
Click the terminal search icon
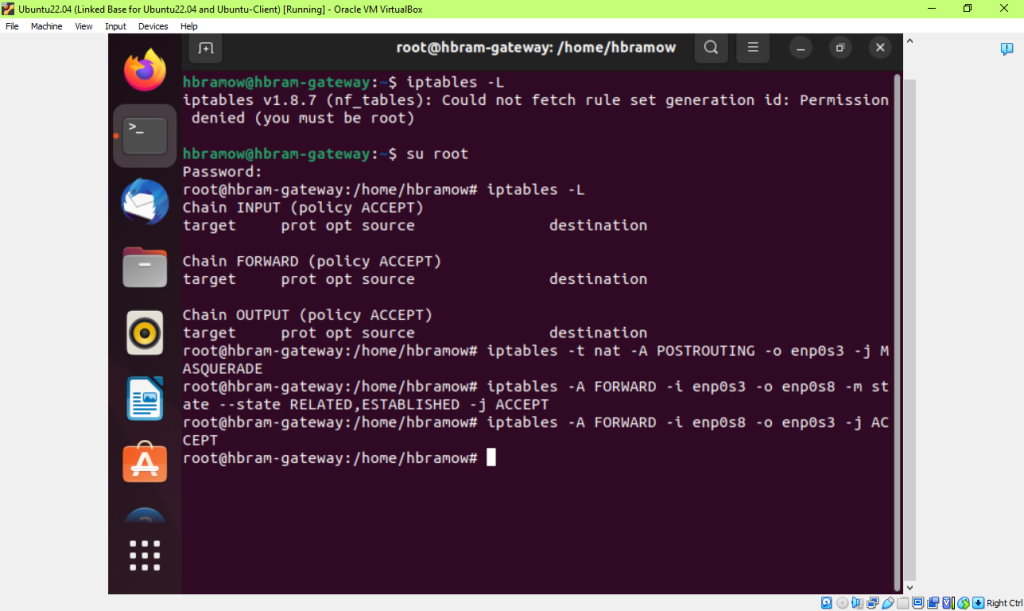711,48
